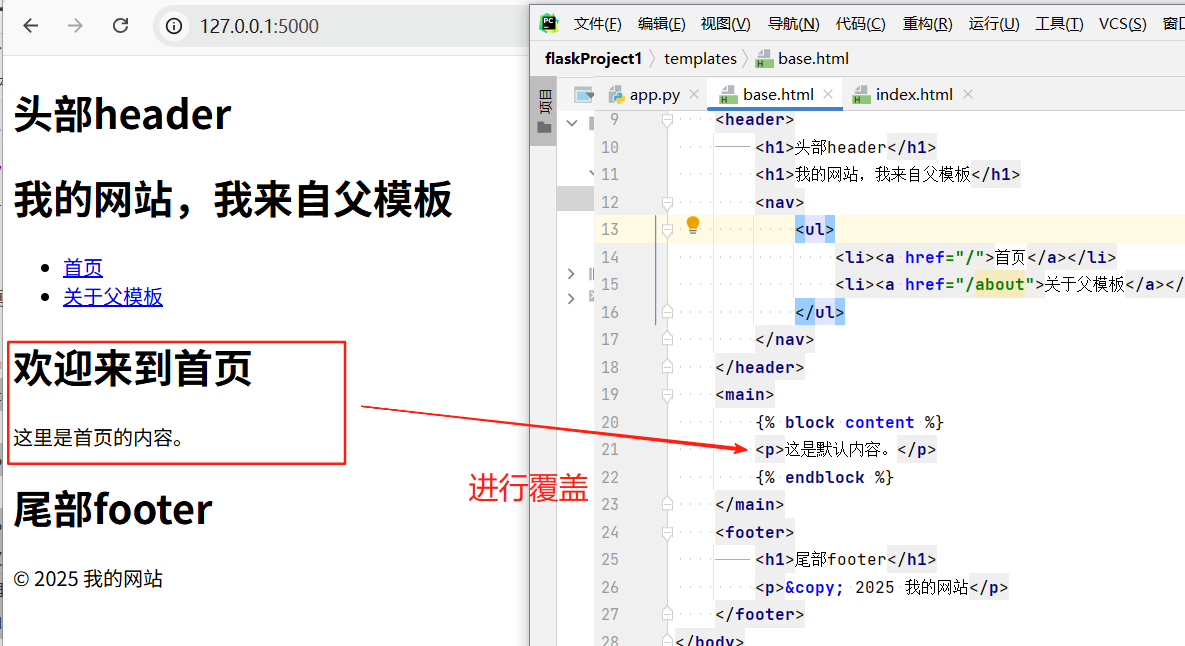Click the highlighted closing </ul> tag on line 16
This screenshot has height=646, width=1185.
point(819,312)
